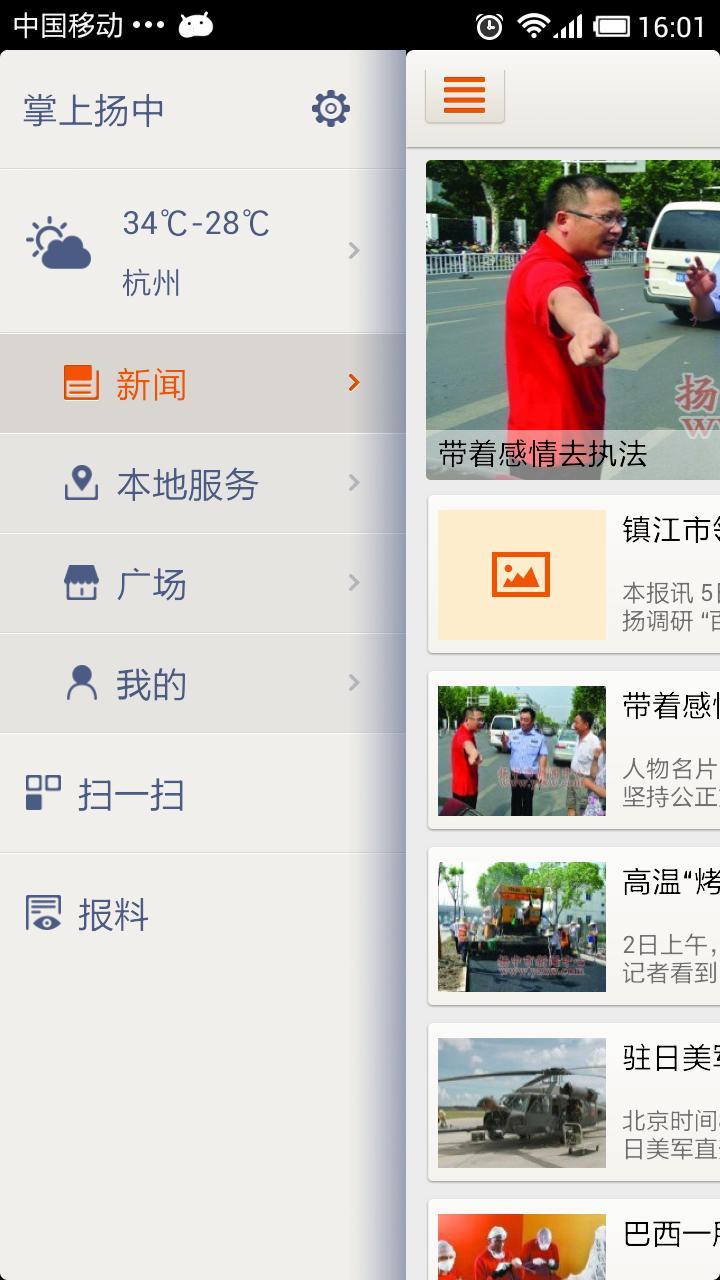Open the 高温 road paving thumbnail
This screenshot has width=720, height=1280.
click(522, 927)
